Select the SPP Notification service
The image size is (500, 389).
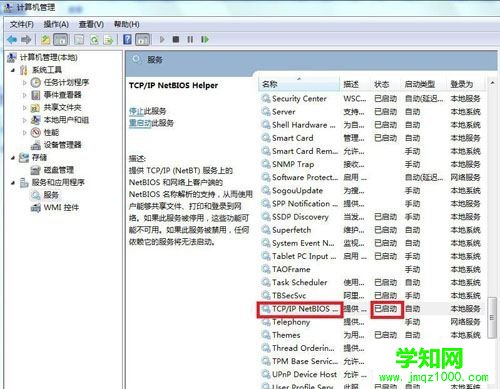click(371, 204)
